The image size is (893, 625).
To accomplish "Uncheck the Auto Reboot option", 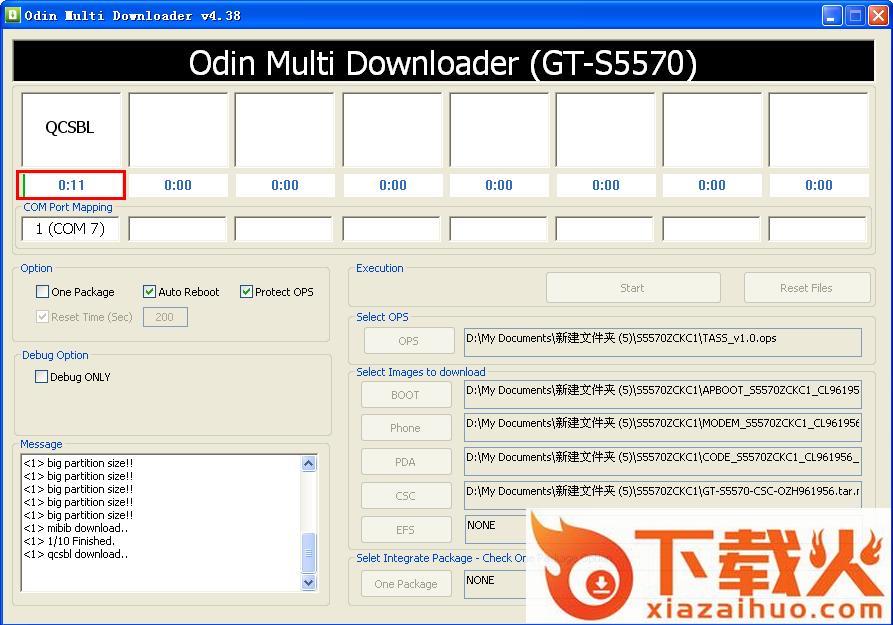I will pos(150,292).
